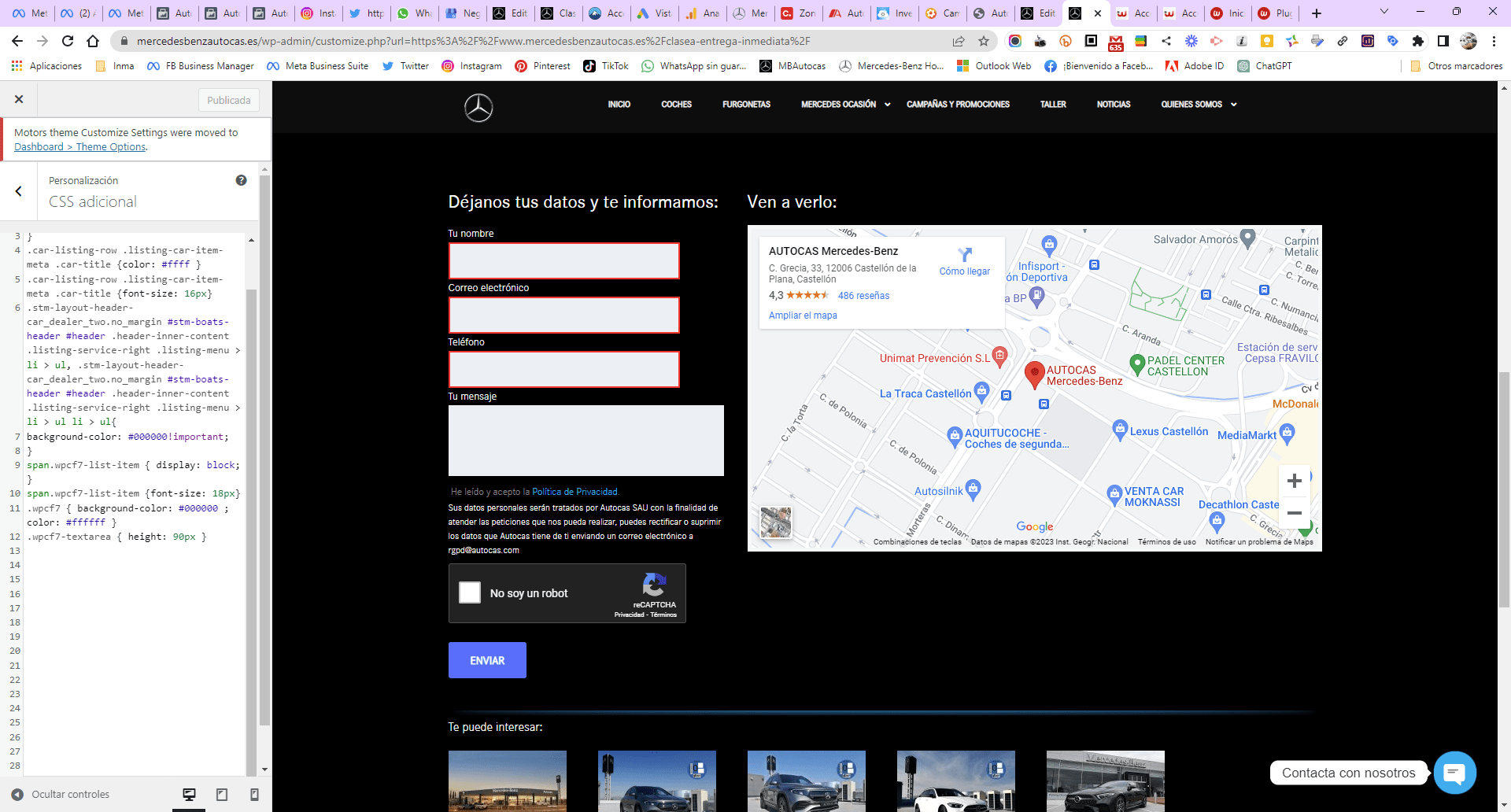Open FURGONETAS menu item
The width and height of the screenshot is (1511, 812).
(746, 105)
